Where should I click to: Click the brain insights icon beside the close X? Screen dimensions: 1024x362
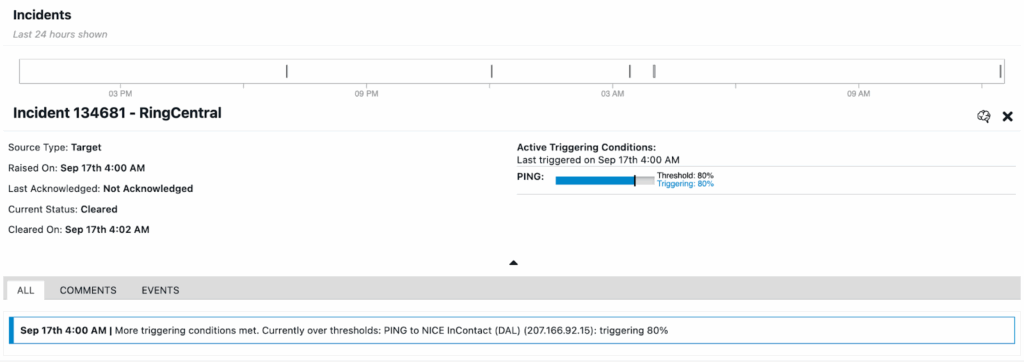click(x=984, y=116)
